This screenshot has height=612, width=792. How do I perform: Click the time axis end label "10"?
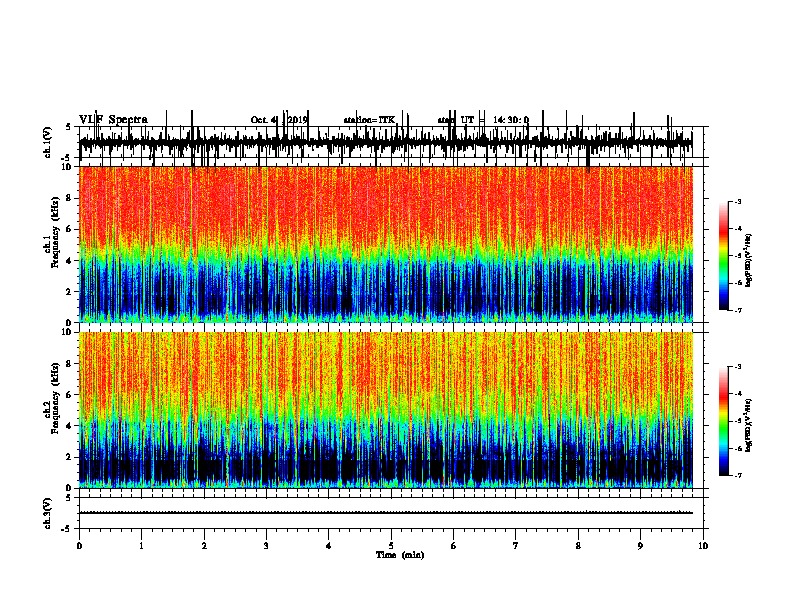point(703,546)
